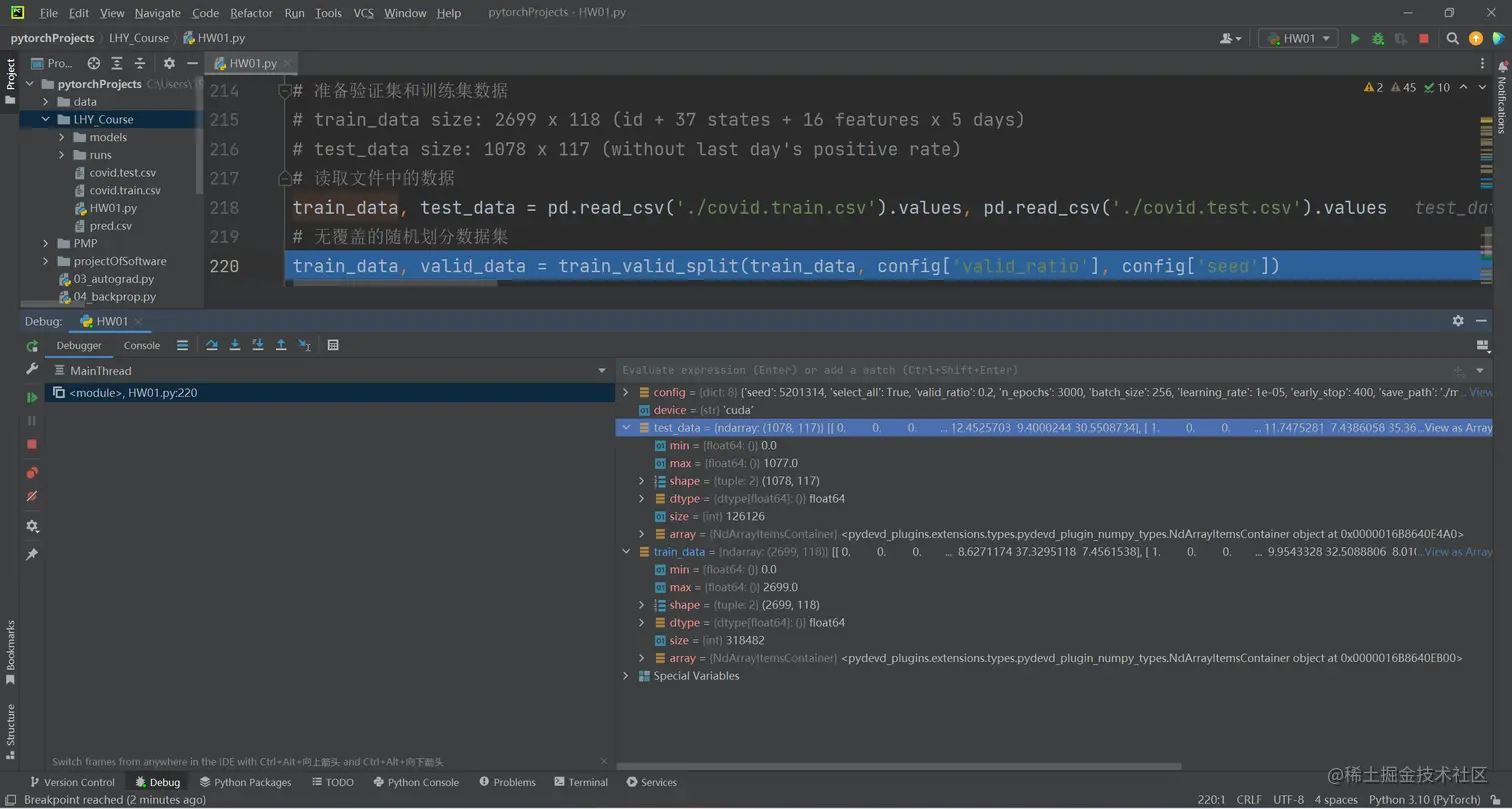
Task: Step Into the function call
Action: click(x=235, y=345)
